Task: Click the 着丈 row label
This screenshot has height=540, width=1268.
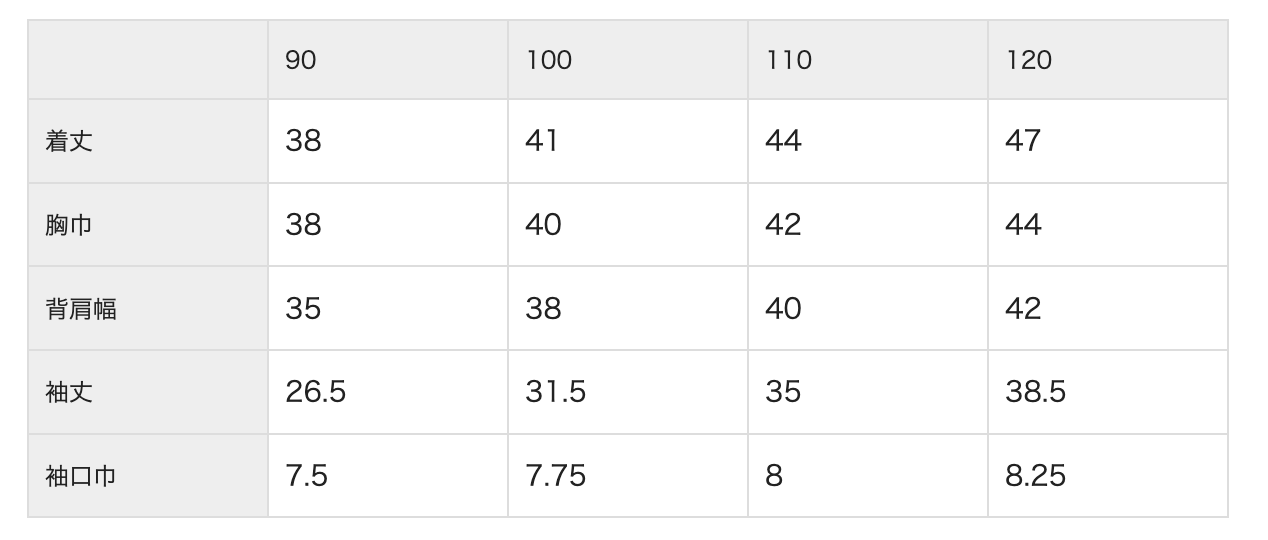Action: (x=69, y=141)
